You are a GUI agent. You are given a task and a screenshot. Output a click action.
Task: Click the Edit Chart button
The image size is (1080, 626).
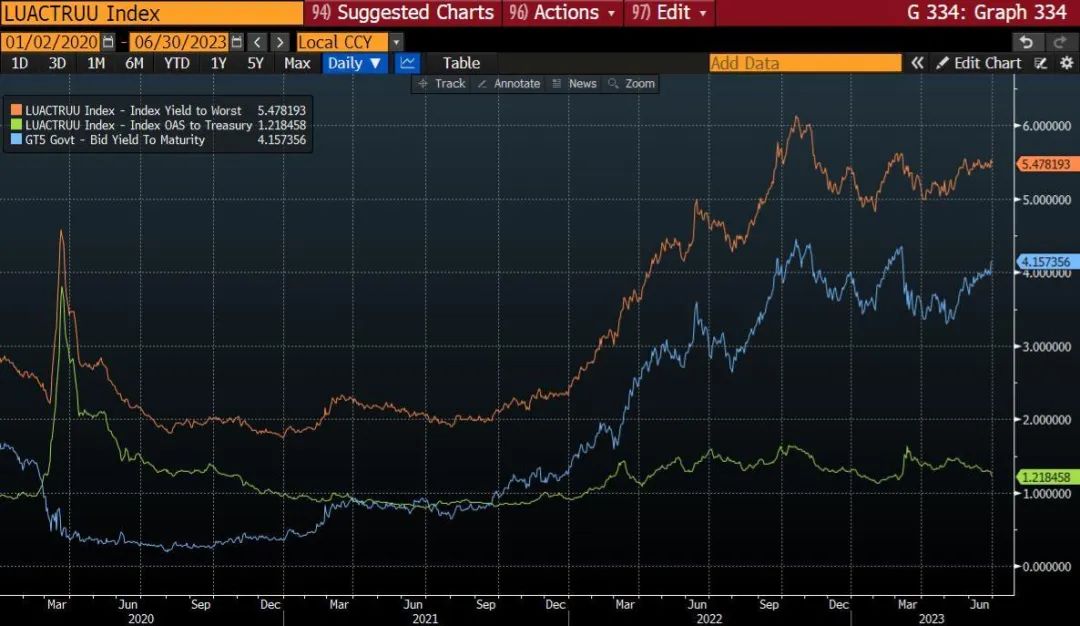[979, 63]
